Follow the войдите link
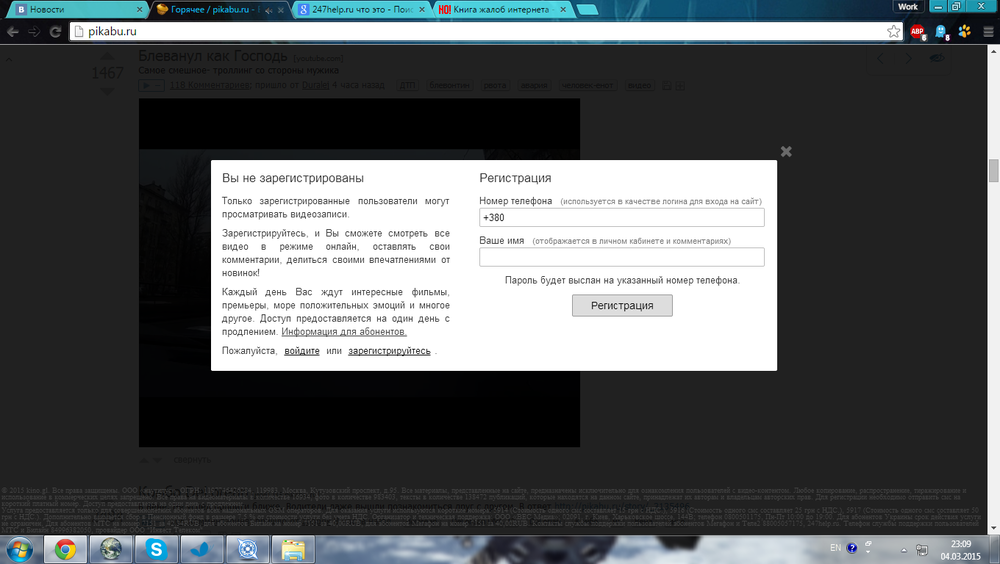 [x=302, y=351]
